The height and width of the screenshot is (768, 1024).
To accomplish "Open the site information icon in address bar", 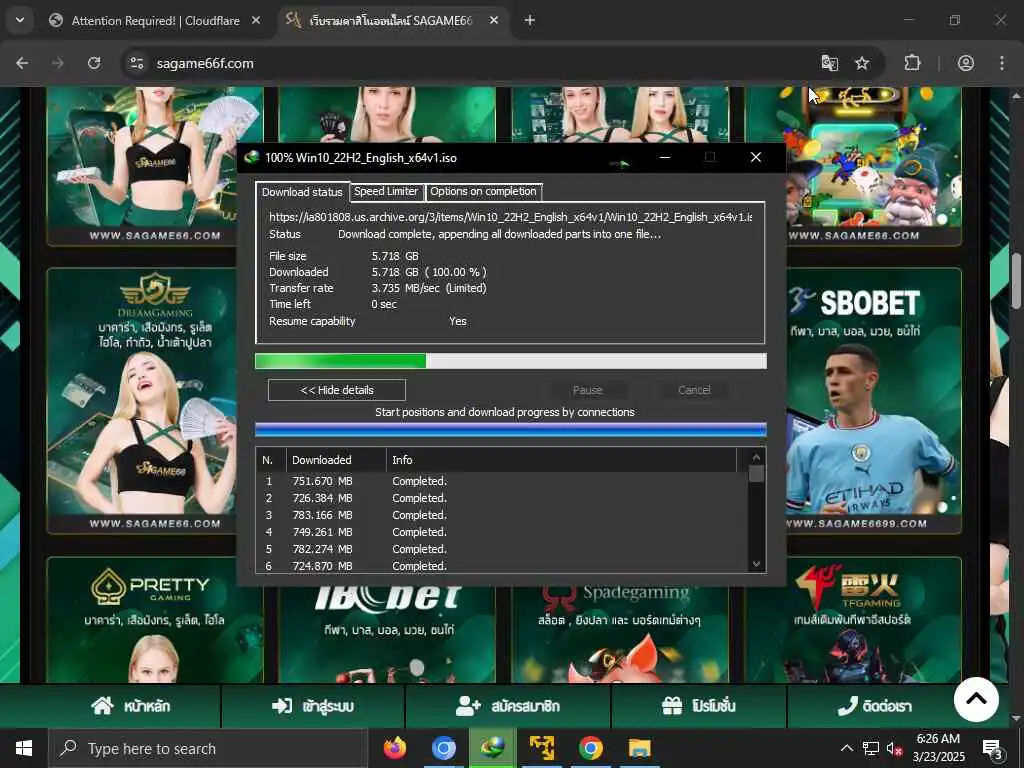I will coord(136,63).
